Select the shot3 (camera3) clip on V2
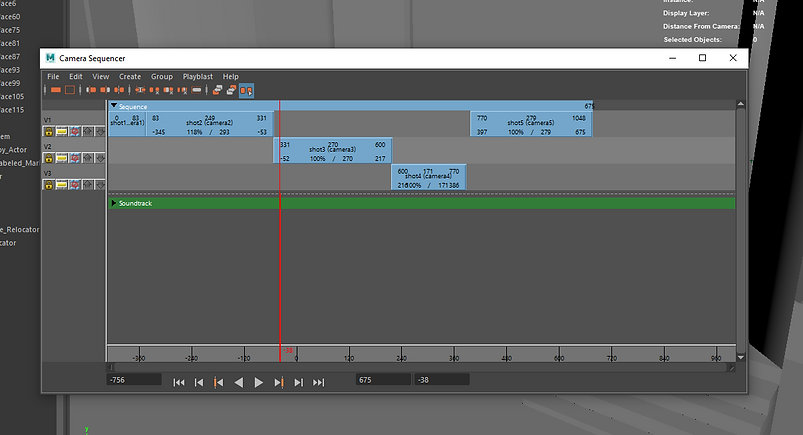 pyautogui.click(x=333, y=150)
